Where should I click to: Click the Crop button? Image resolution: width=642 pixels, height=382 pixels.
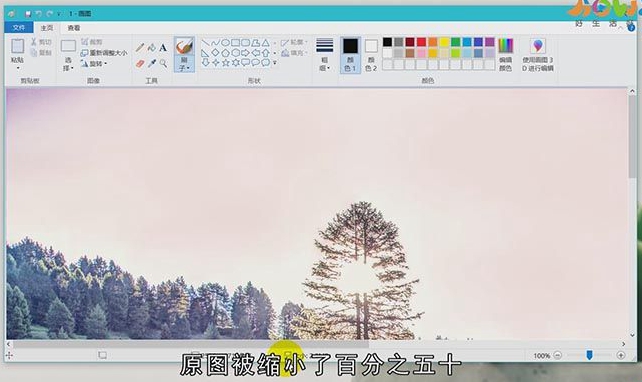pos(92,42)
